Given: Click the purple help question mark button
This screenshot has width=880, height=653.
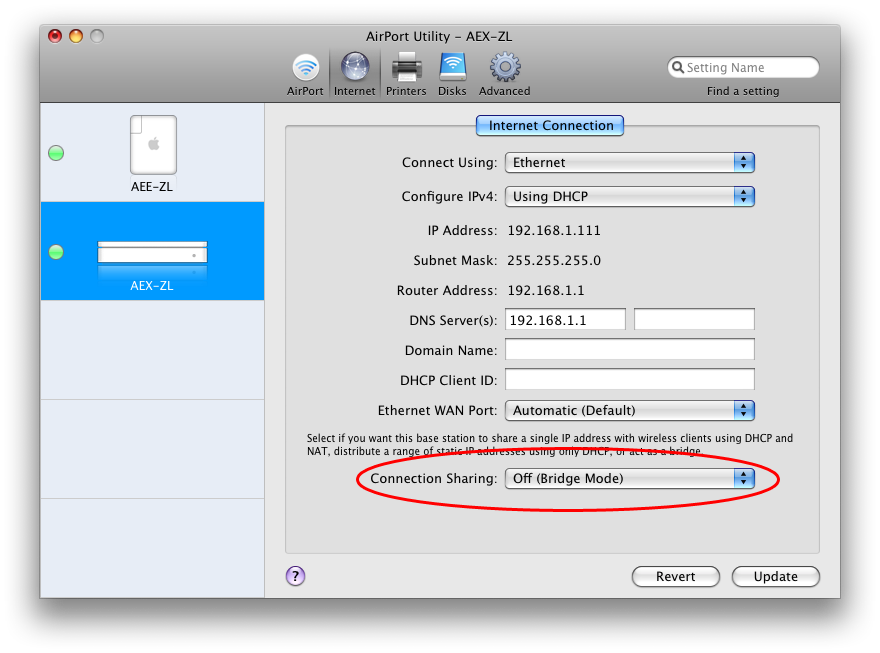Looking at the screenshot, I should 296,576.
